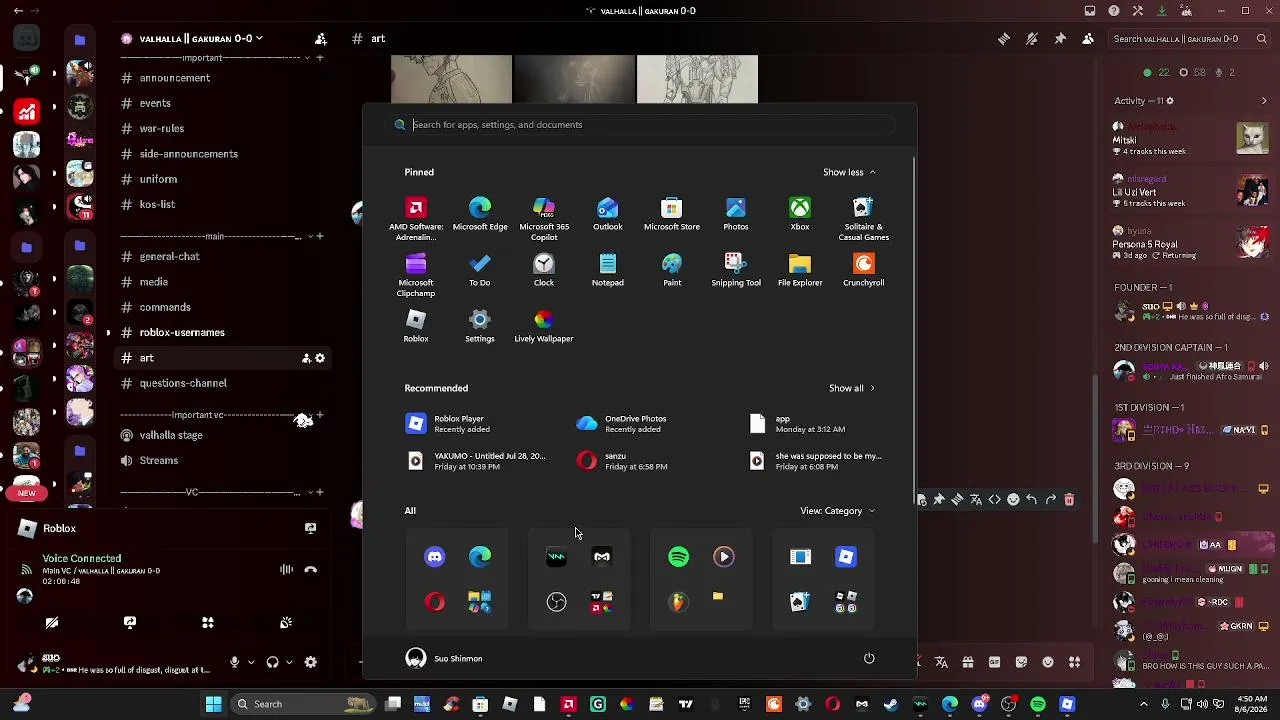Toggle the art channel notification bell

click(1032, 39)
